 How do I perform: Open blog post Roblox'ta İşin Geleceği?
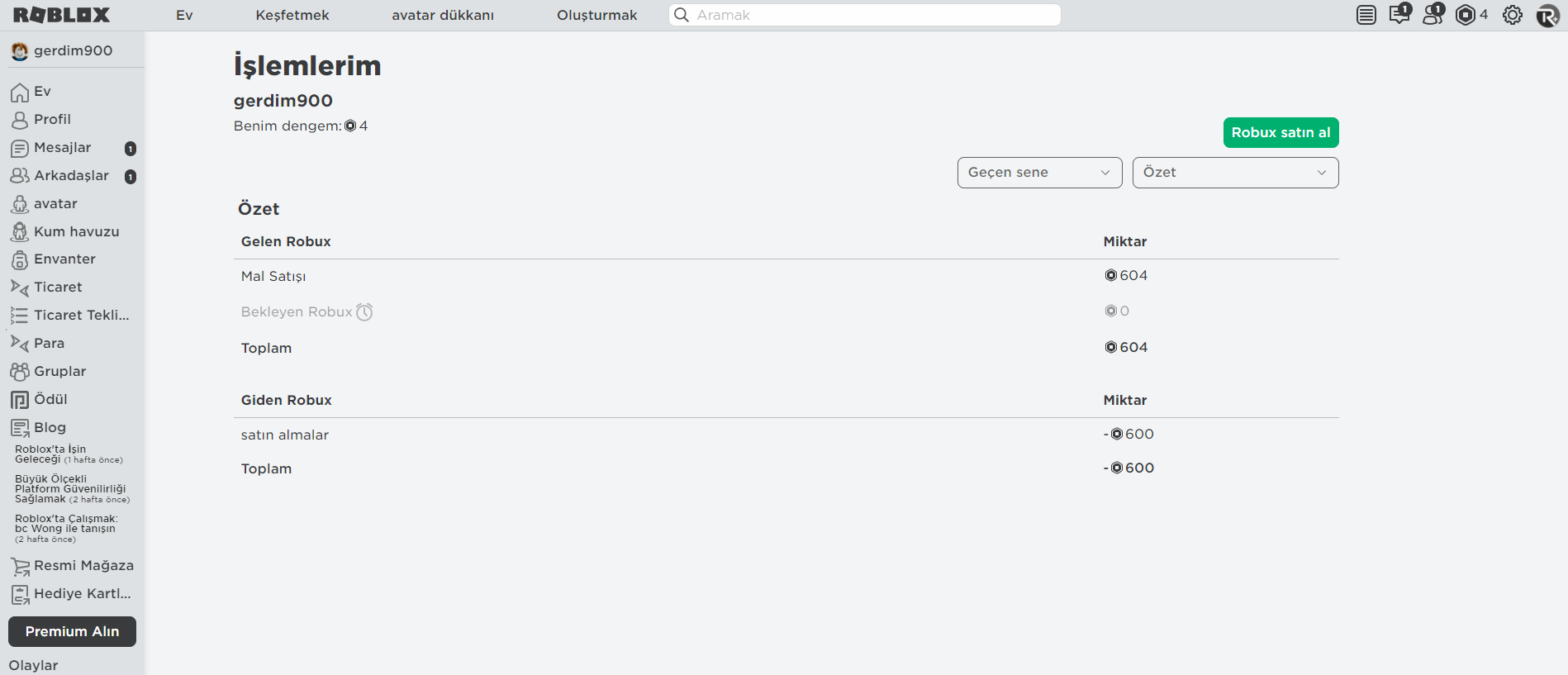click(69, 454)
